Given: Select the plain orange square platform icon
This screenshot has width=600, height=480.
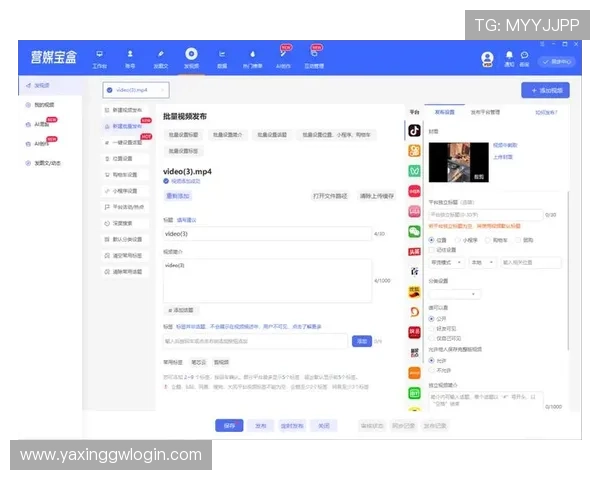Looking at the screenshot, I should tap(414, 372).
